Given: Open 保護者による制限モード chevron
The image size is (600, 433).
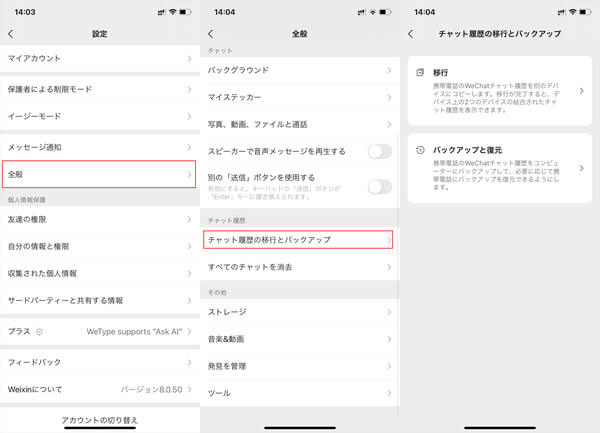Looking at the screenshot, I should (x=189, y=89).
